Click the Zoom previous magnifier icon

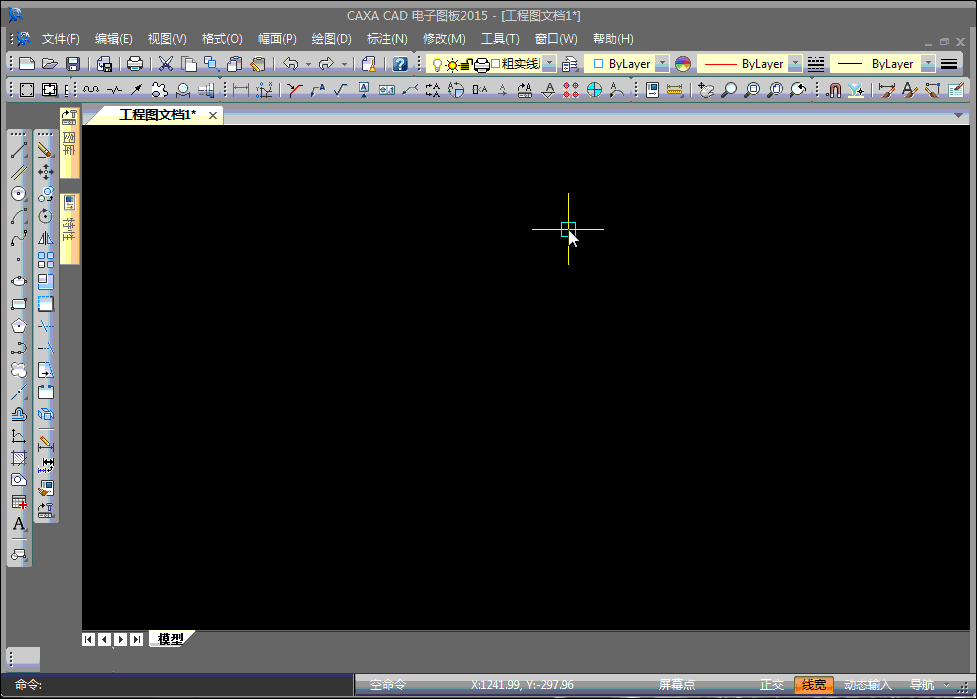click(798, 90)
